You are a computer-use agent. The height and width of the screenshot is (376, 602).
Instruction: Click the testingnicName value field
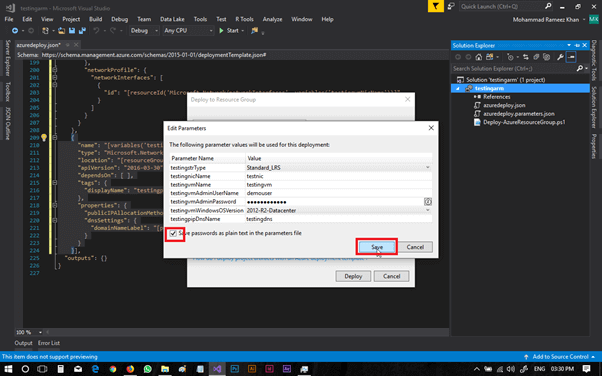tap(339, 176)
